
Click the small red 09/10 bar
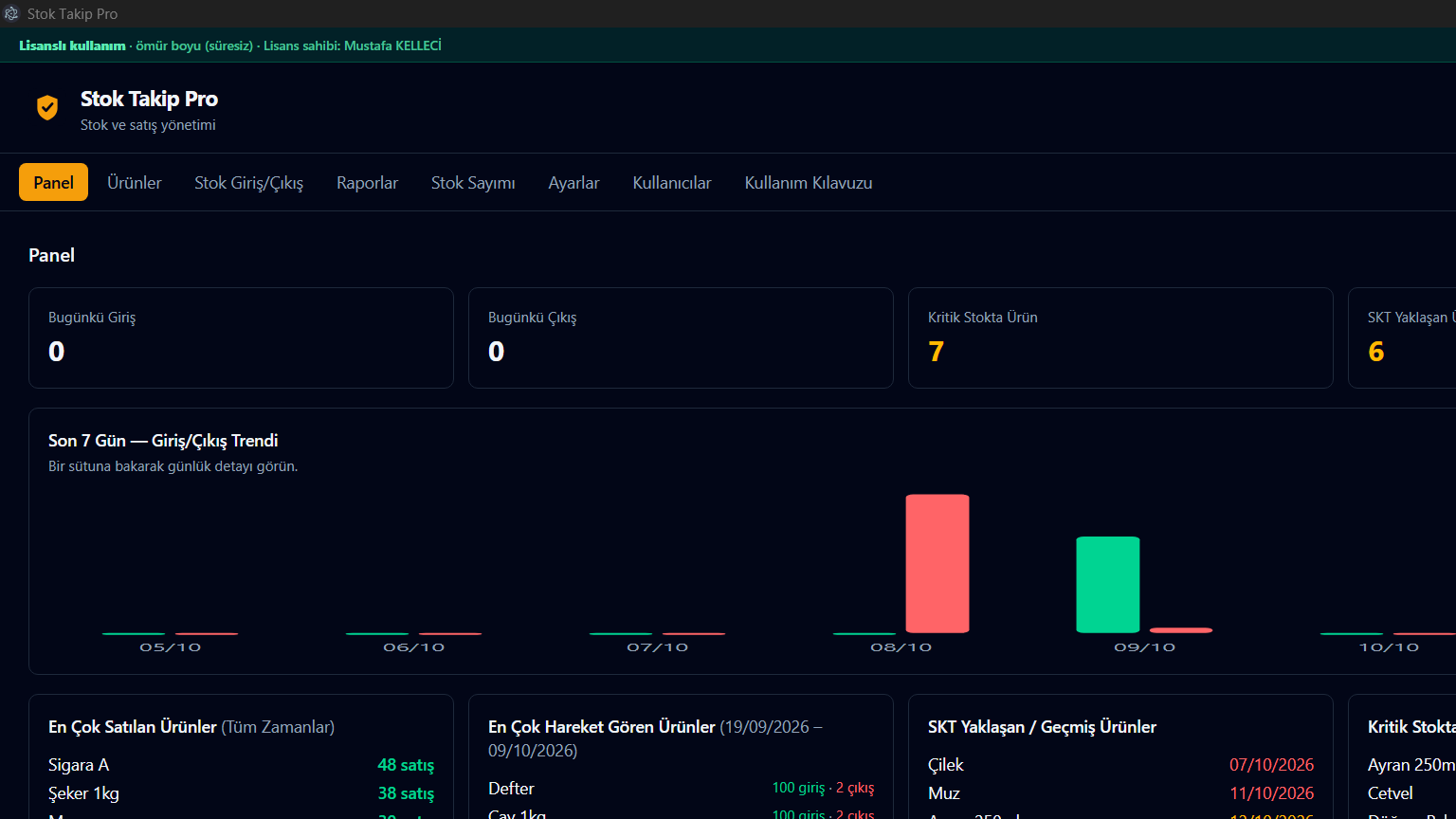point(1181,630)
